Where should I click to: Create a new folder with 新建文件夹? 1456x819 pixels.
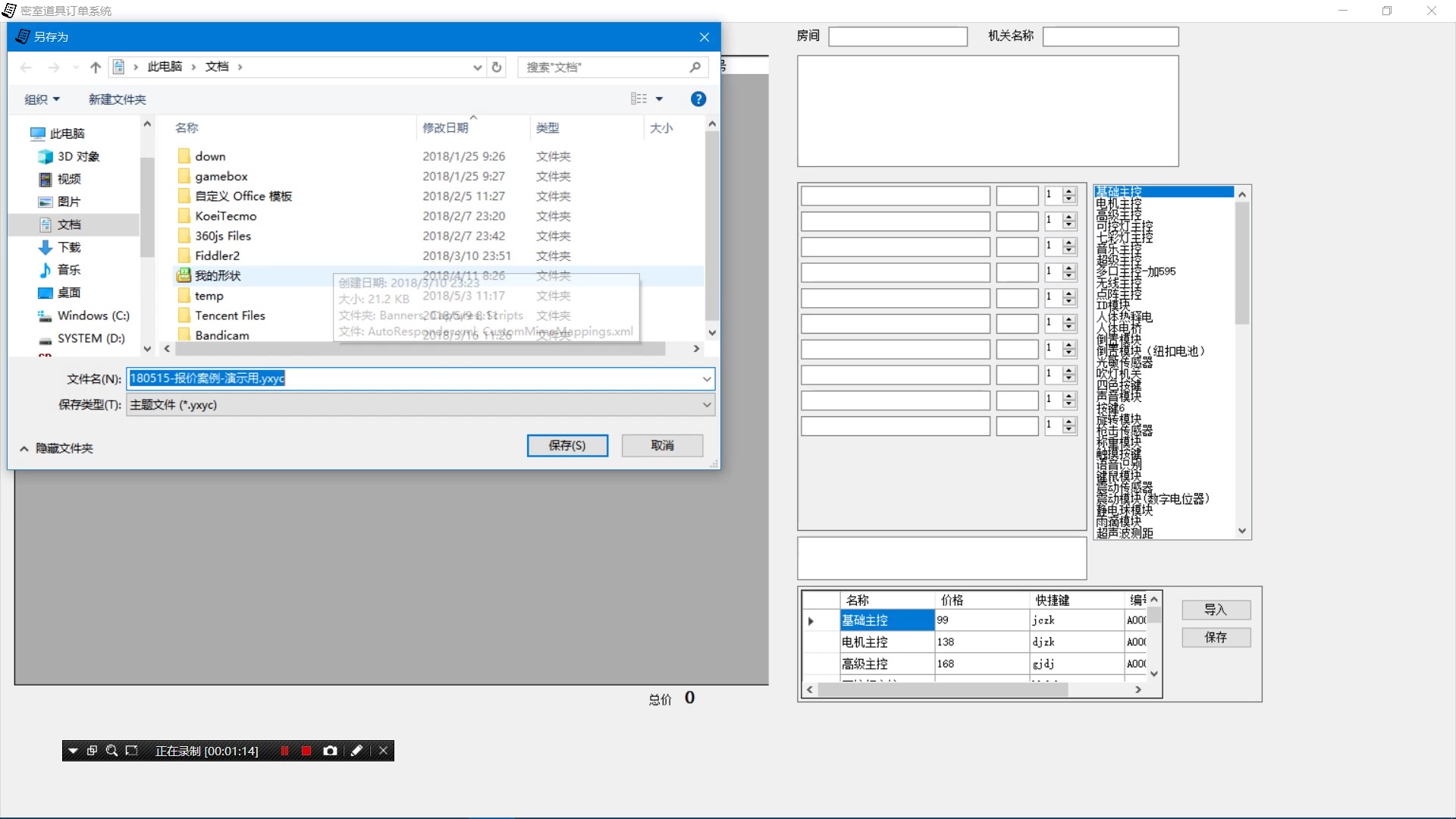117,99
